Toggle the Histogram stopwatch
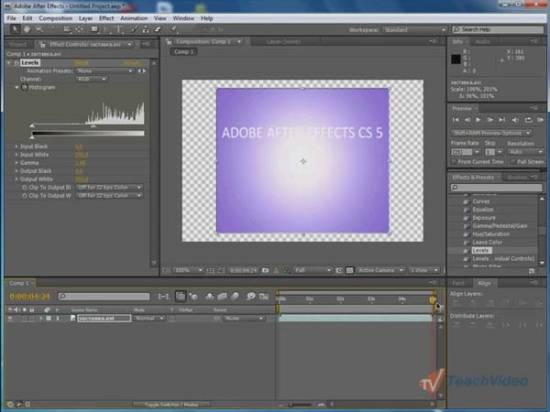Screen dimensions: 550x412 (24, 87)
